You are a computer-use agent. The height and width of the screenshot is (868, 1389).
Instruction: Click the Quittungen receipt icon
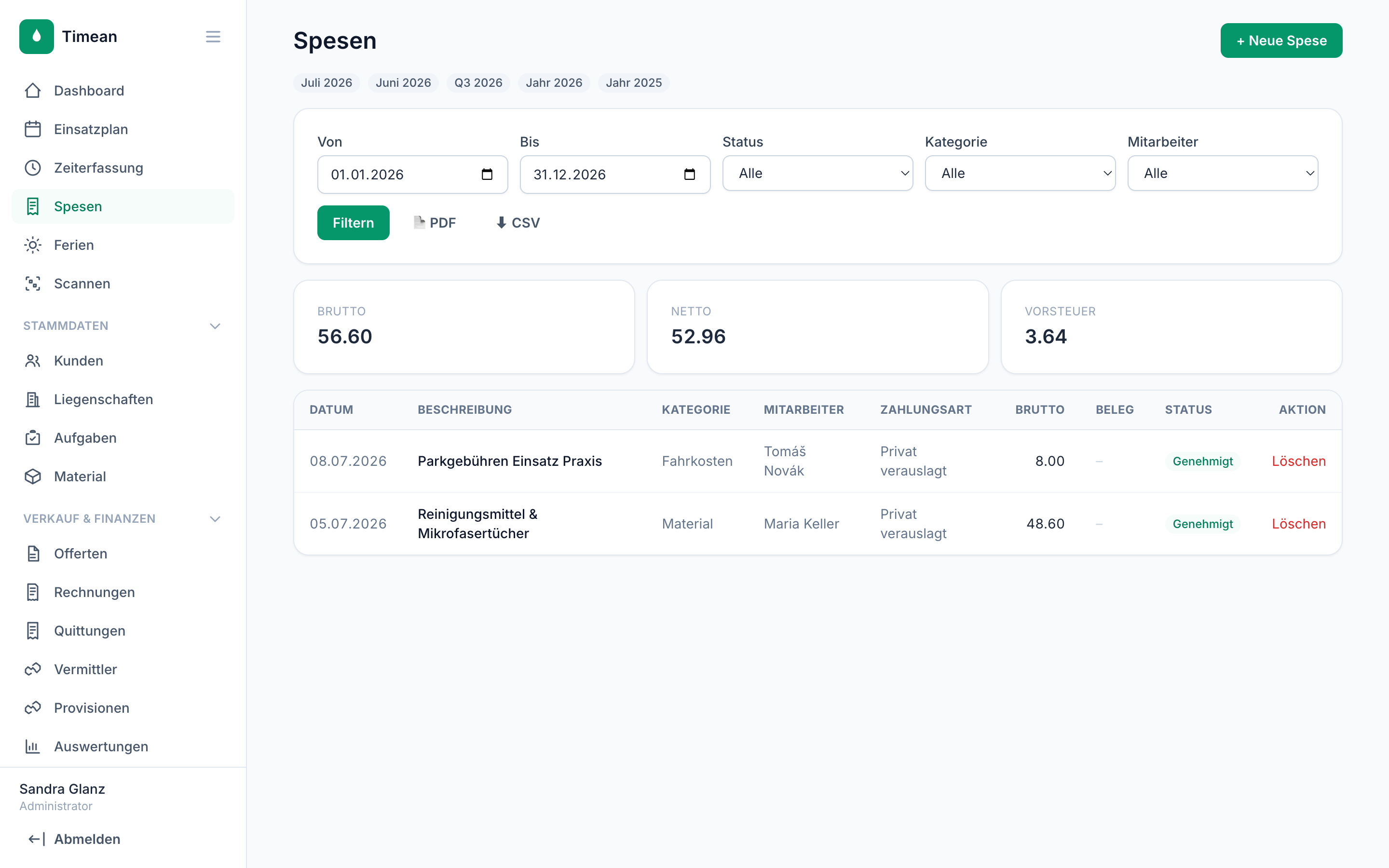tap(33, 630)
